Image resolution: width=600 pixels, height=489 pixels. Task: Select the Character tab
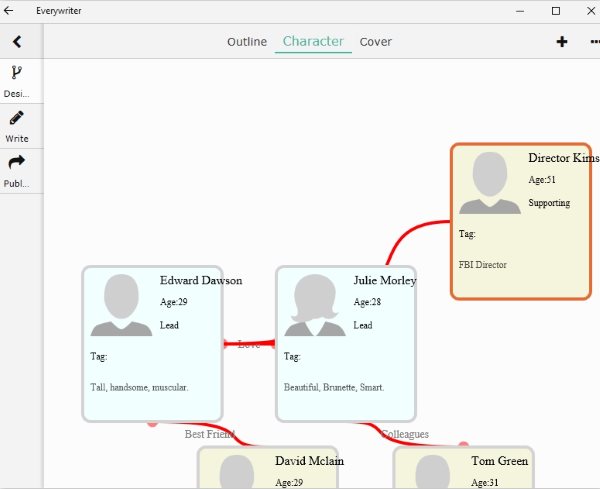(313, 42)
